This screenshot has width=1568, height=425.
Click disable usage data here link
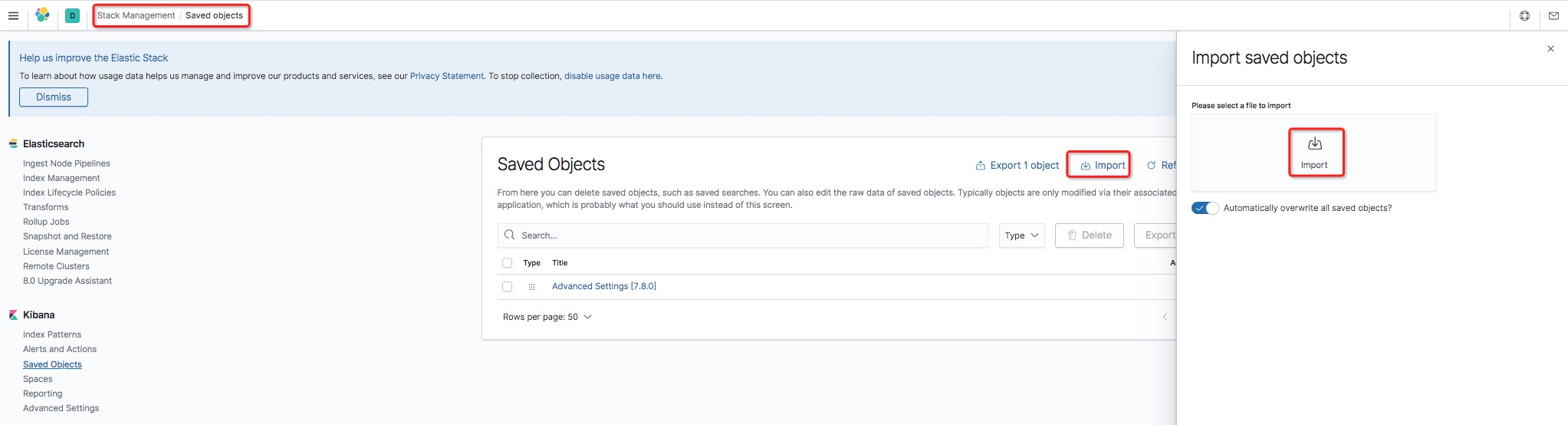pyautogui.click(x=613, y=76)
